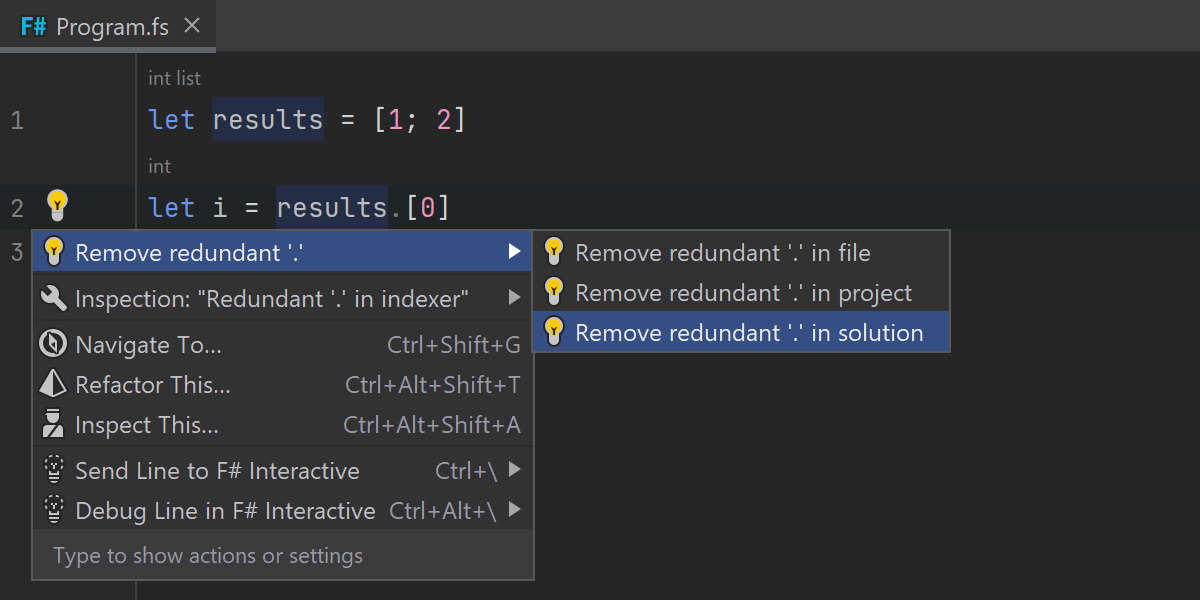This screenshot has height=600, width=1200.
Task: Click the Inspect This inspector icon
Action: [x=53, y=425]
